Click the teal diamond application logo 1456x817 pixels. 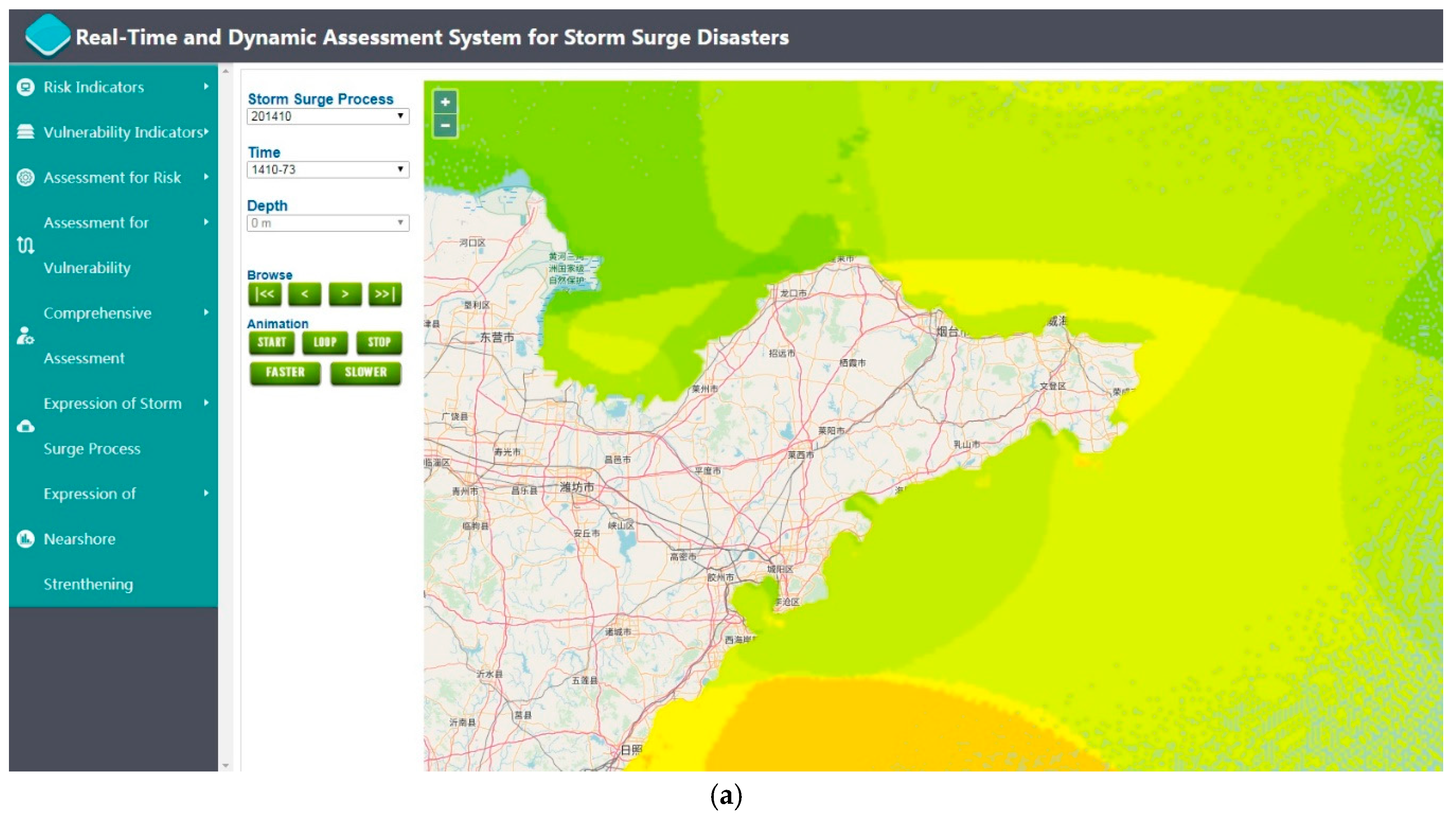coord(47,36)
